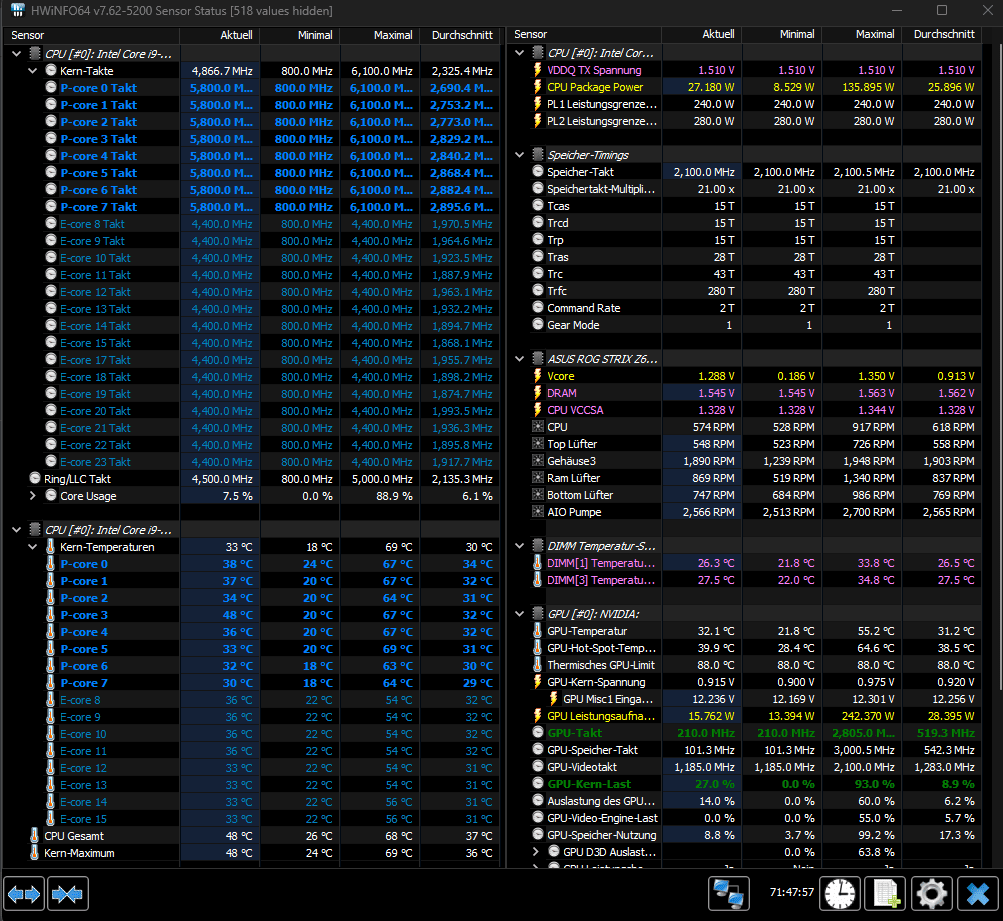Collapse the first CPU [#0] group in left panel
The height and width of the screenshot is (921, 1003).
(17, 54)
